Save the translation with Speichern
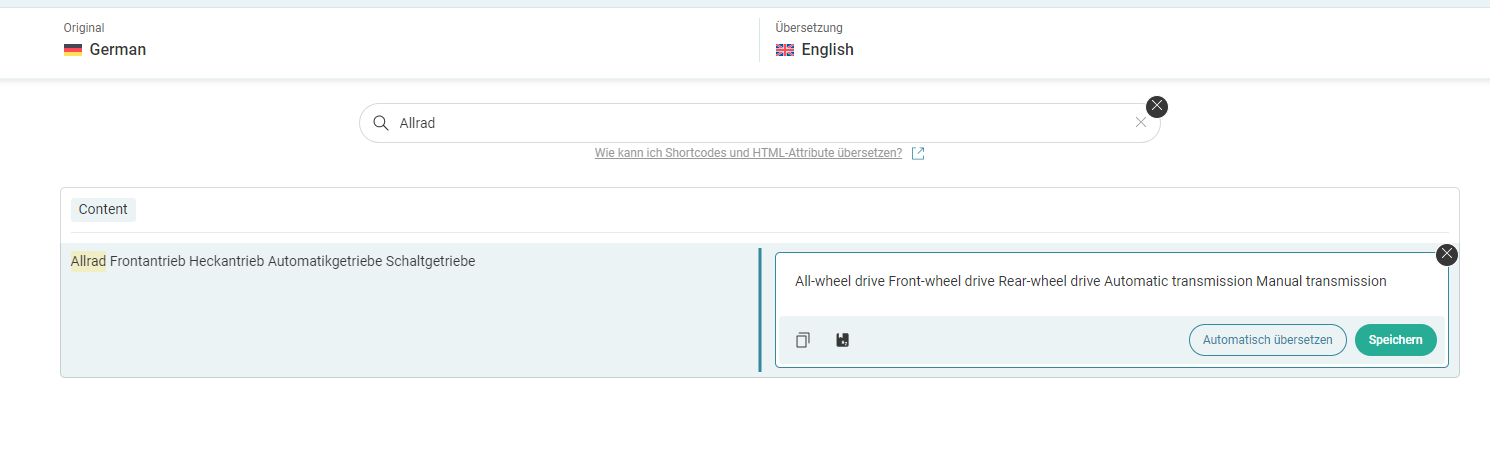This screenshot has width=1490, height=461. [x=1396, y=340]
